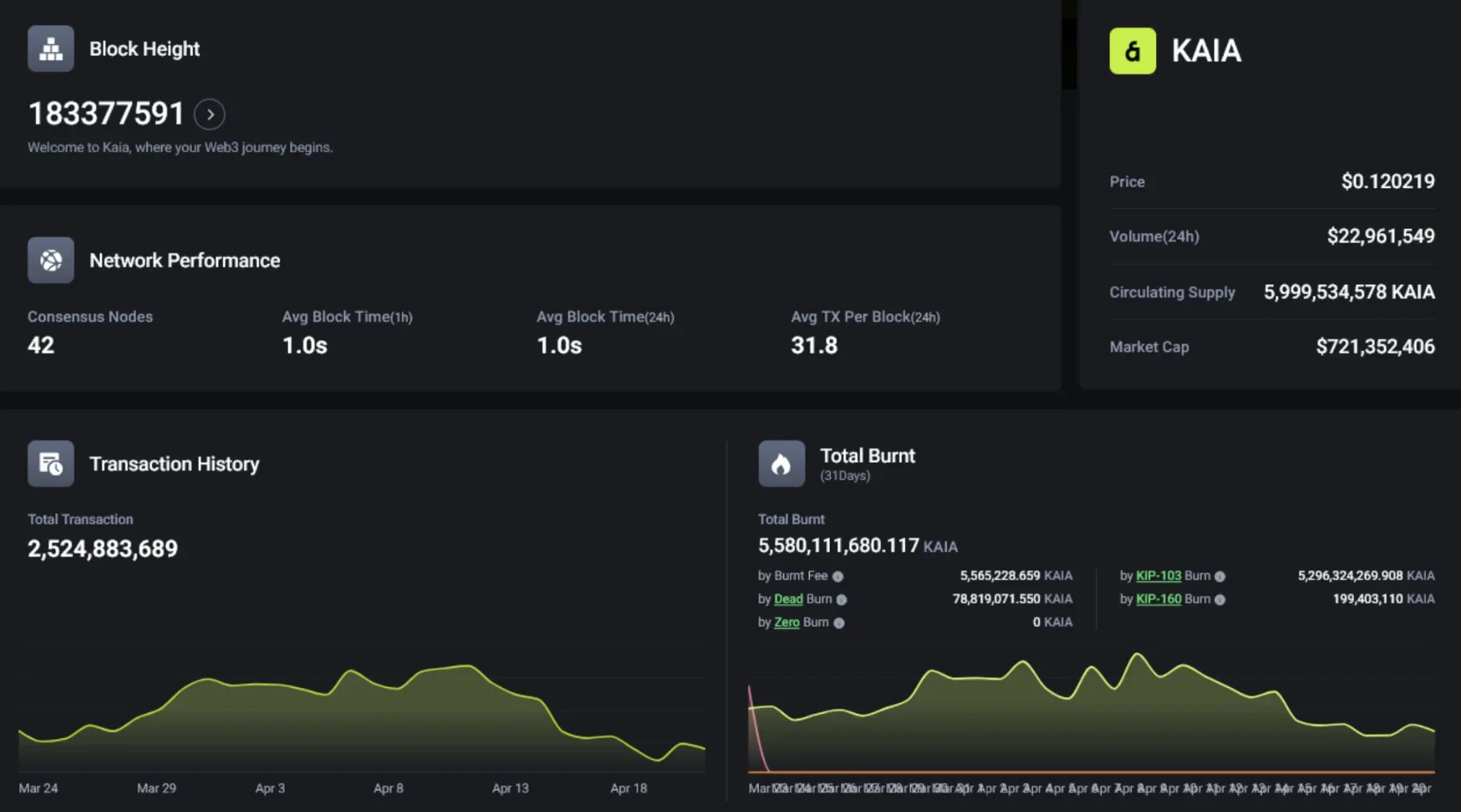Click Total Transaction value 2,524,883,689
Screen dimensions: 1461x812
tap(102, 549)
